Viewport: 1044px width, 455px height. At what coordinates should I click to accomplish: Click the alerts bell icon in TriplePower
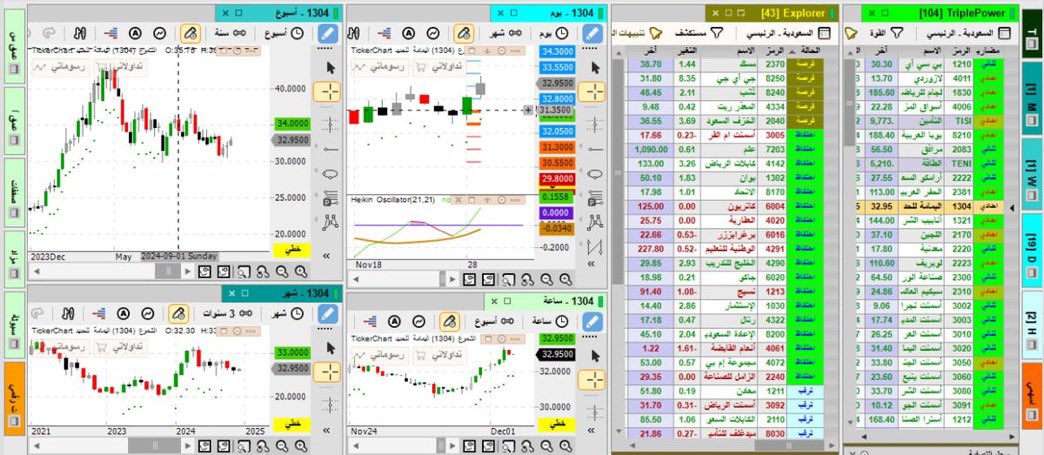(x=850, y=33)
